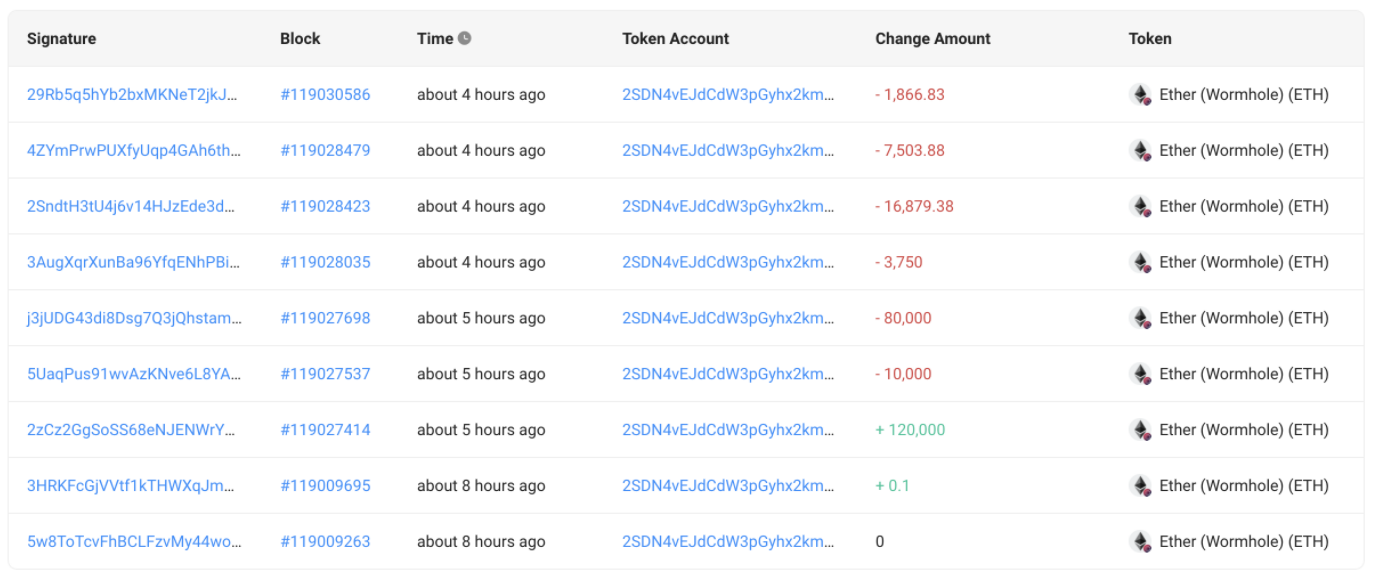Click the Ether token icon in the -3,750 row
Image resolution: width=1377 pixels, height=588 pixels.
click(1140, 263)
